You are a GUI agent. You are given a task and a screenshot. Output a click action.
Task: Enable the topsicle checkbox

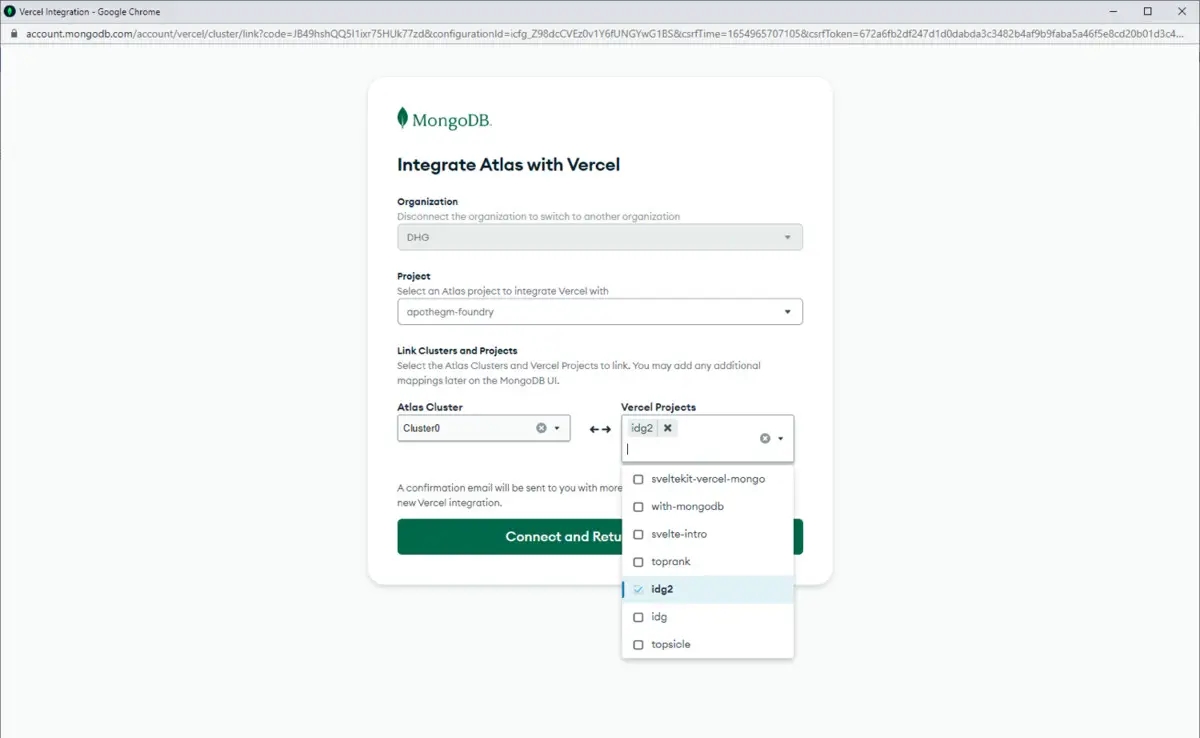(x=639, y=645)
